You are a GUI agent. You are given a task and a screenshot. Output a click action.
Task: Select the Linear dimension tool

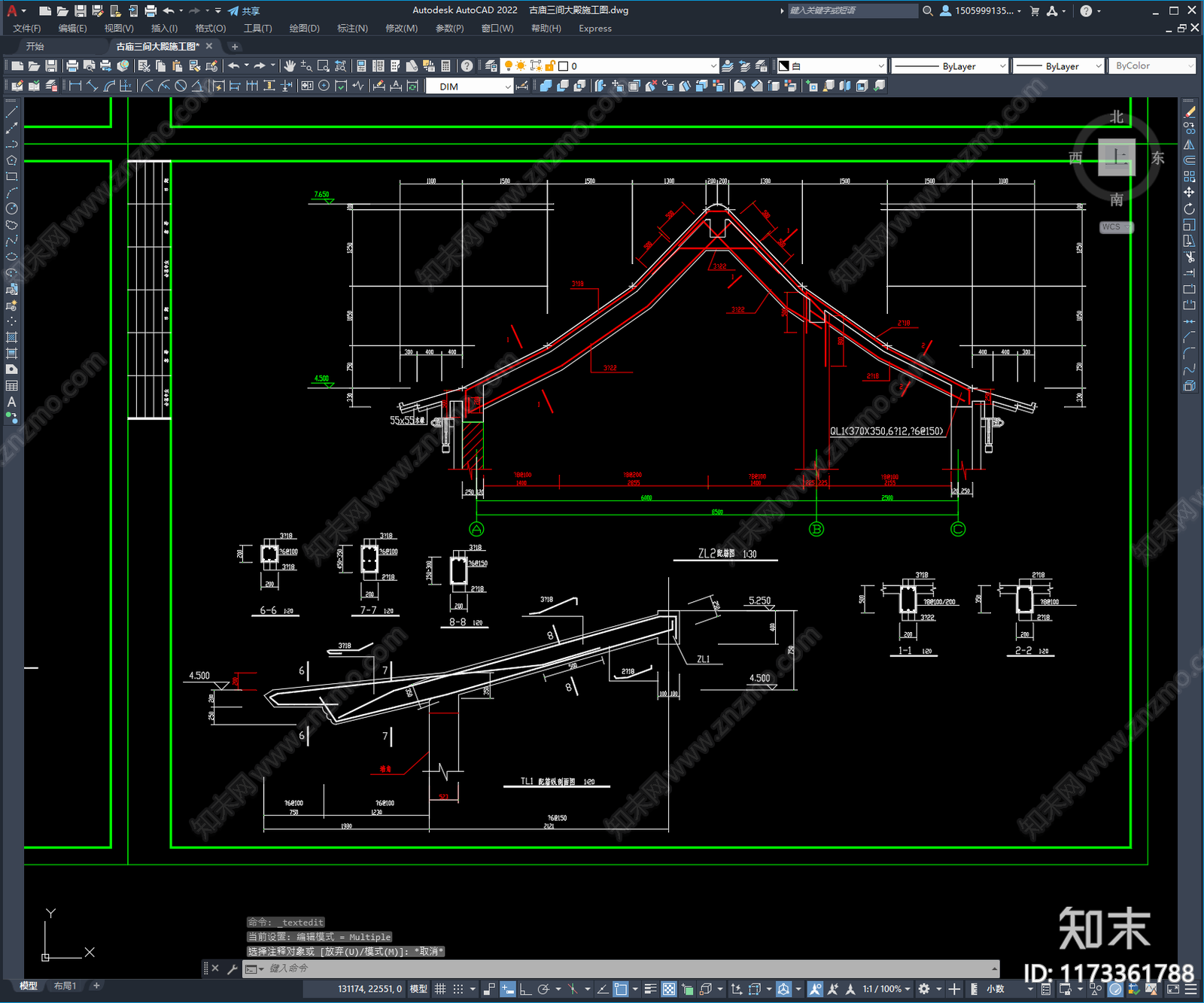75,87
